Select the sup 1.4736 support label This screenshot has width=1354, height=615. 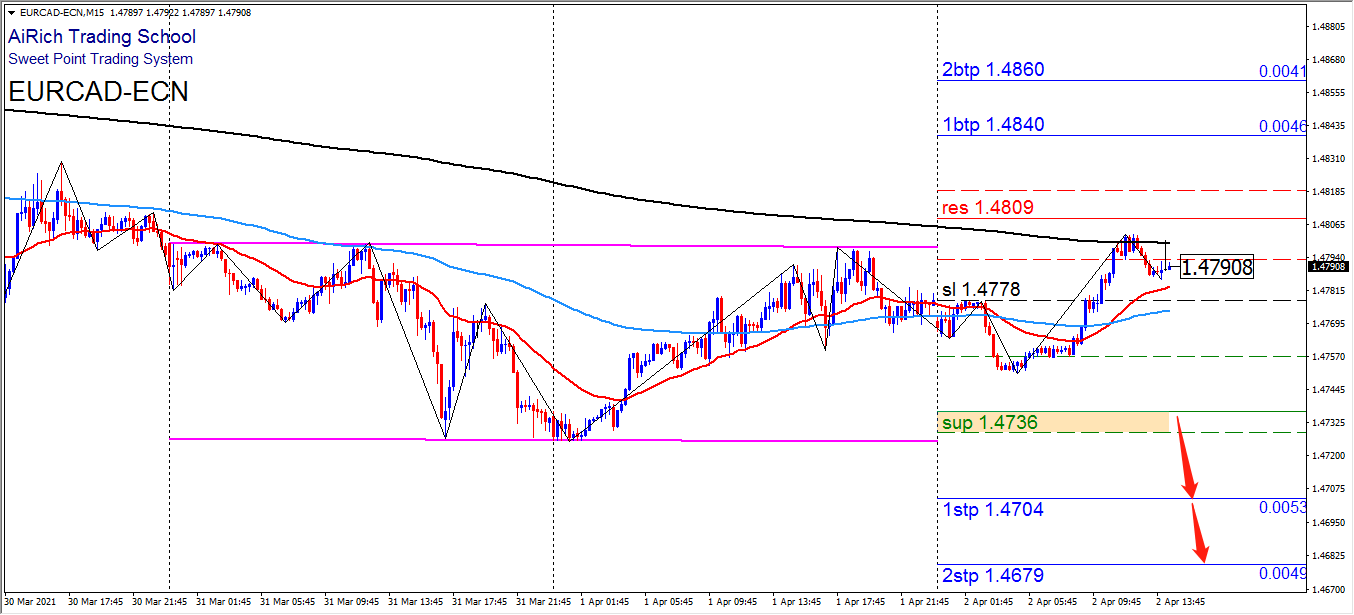pyautogui.click(x=990, y=423)
